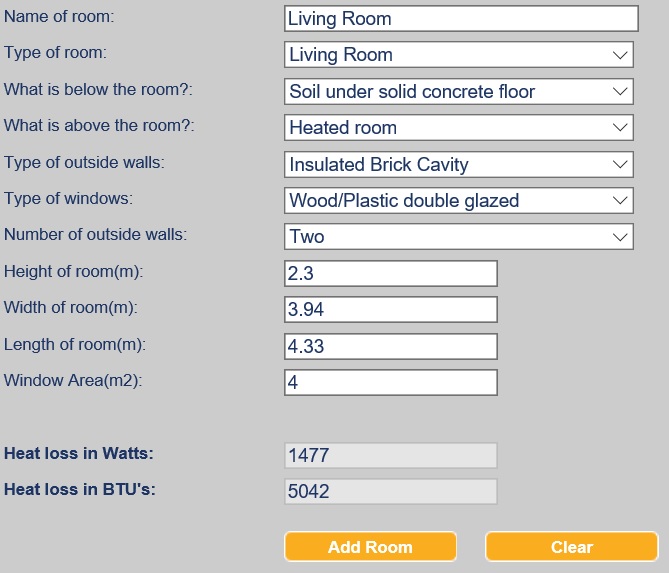This screenshot has width=669, height=573.
Task: Click the Window Area input field
Action: (x=390, y=382)
